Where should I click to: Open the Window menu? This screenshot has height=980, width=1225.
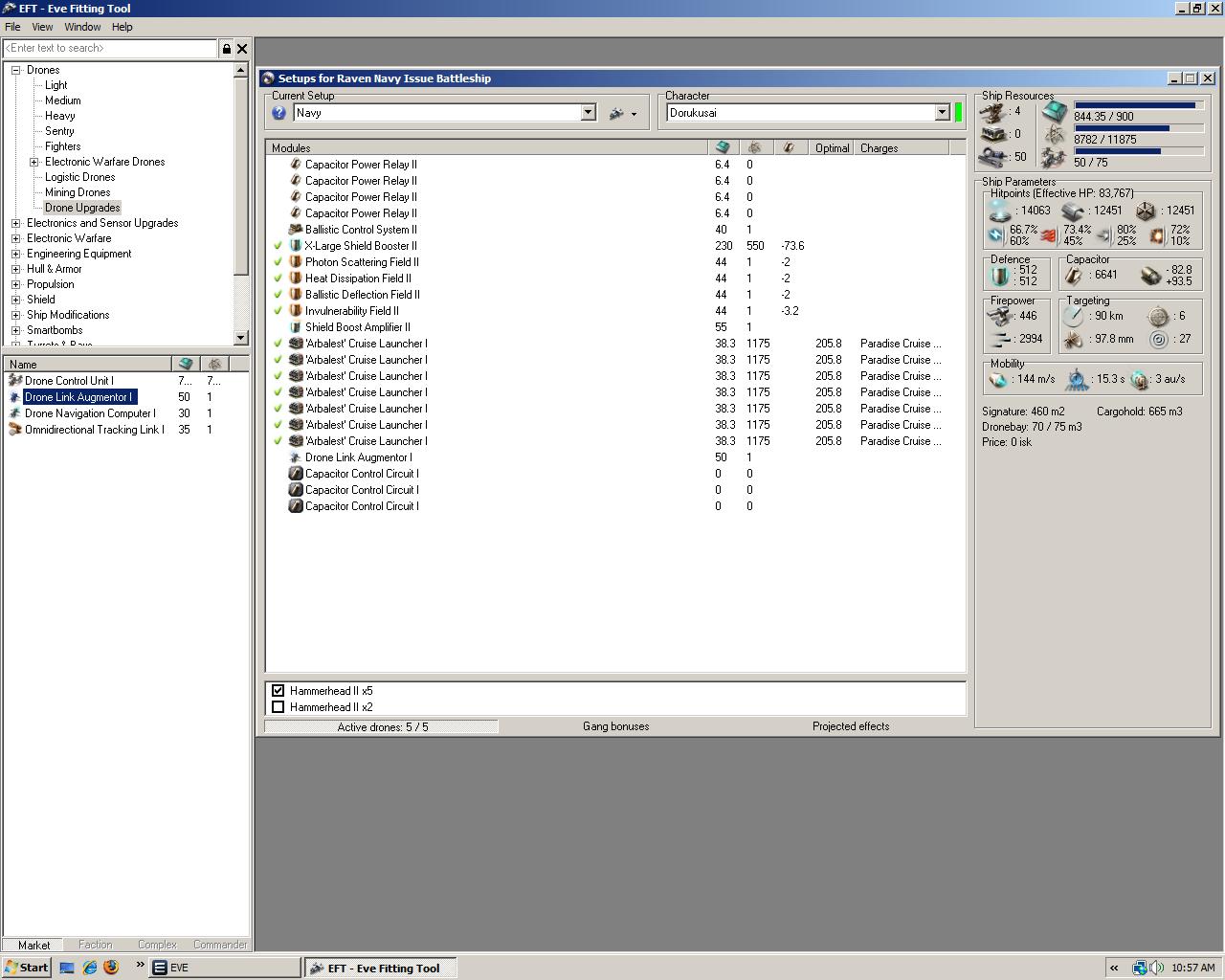[x=82, y=27]
